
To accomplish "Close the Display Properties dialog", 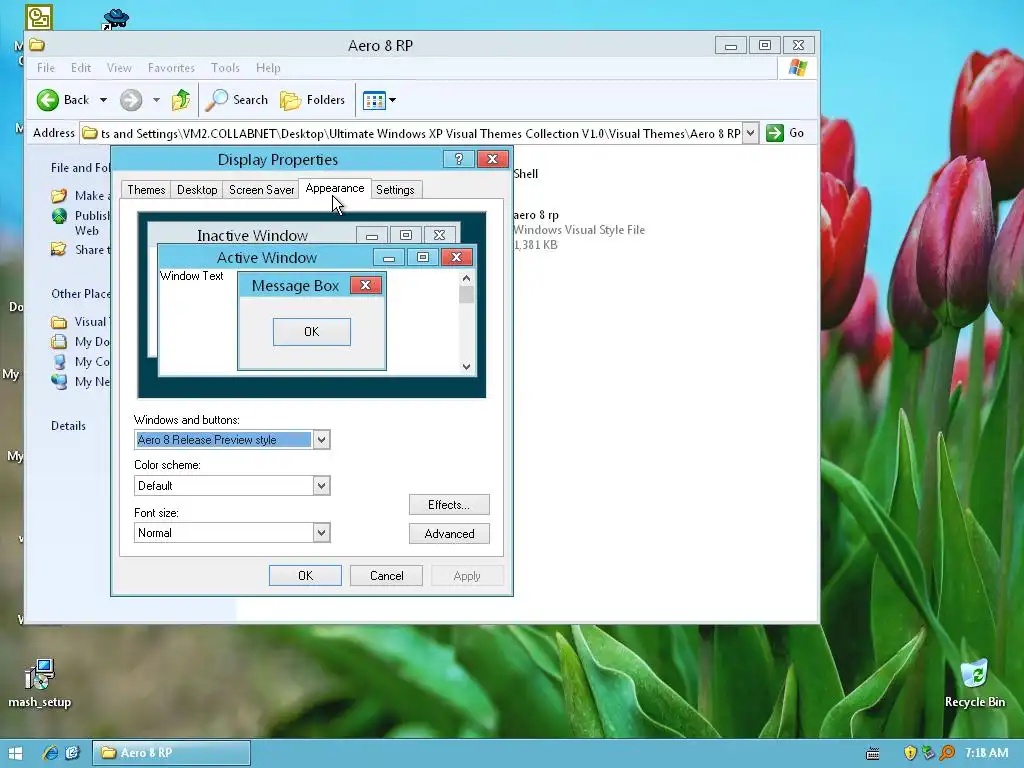I will 492,159.
